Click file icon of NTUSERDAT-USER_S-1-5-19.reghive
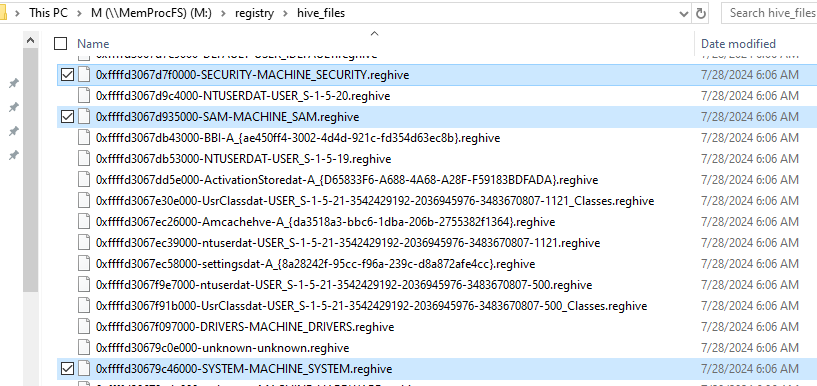Image resolution: width=817 pixels, height=386 pixels. 84,159
